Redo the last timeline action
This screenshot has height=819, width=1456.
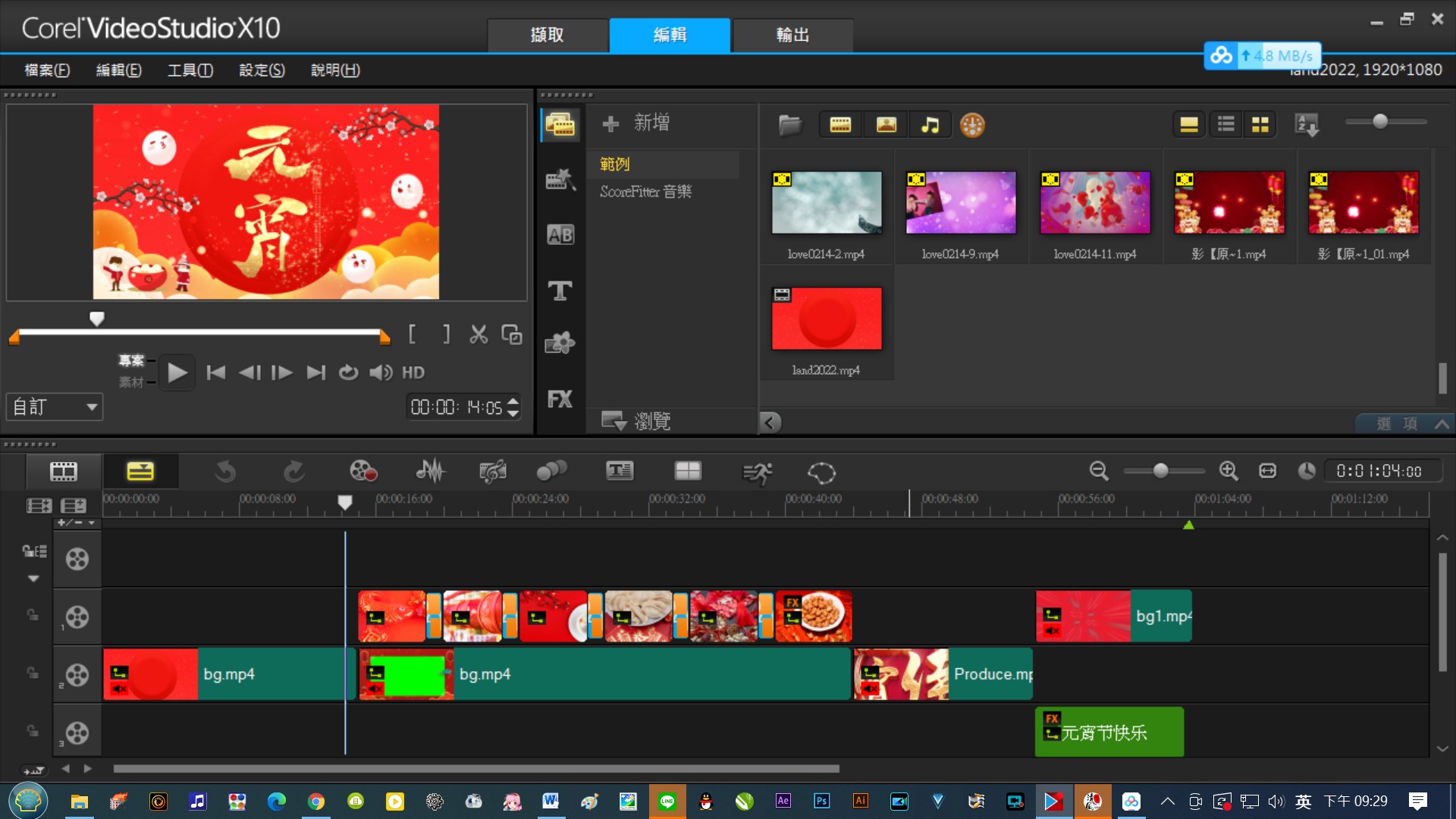[293, 472]
